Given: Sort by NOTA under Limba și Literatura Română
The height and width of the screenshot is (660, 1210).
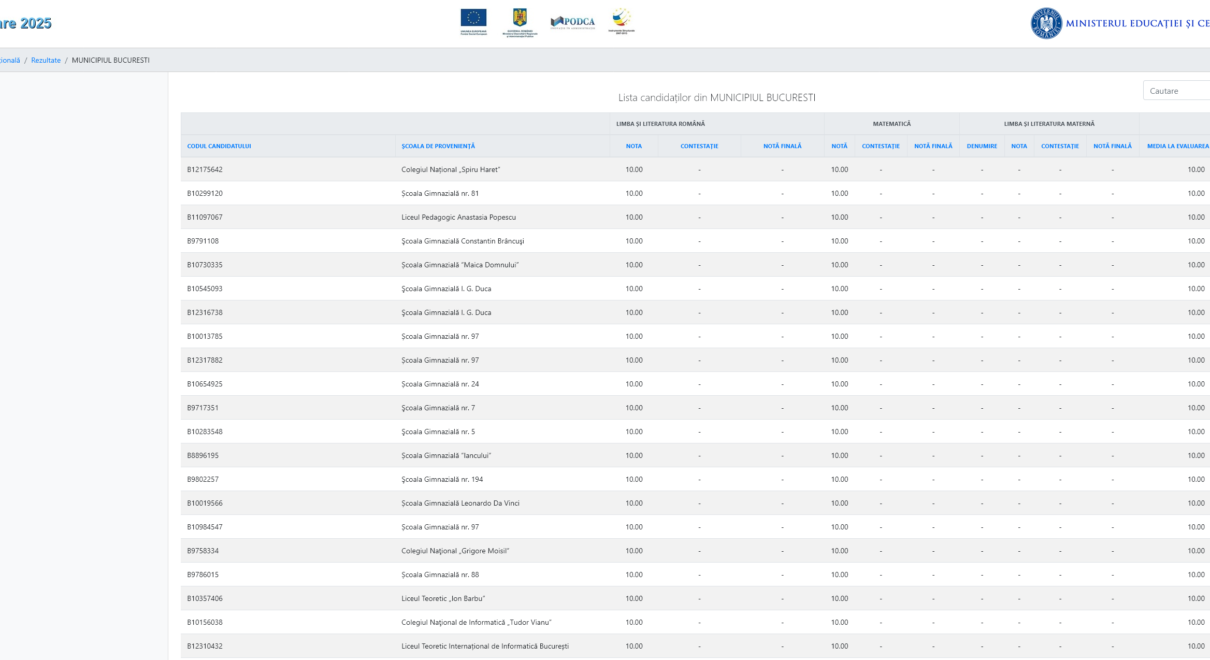Looking at the screenshot, I should (634, 146).
